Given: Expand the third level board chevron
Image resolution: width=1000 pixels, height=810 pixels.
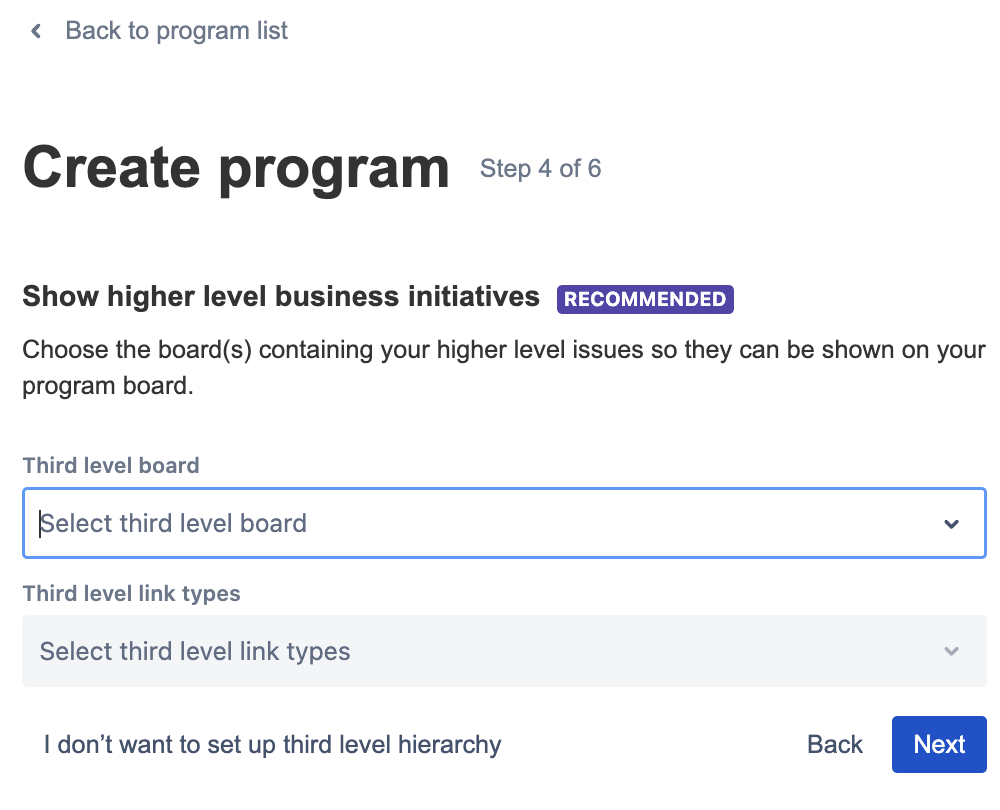Looking at the screenshot, I should (951, 524).
